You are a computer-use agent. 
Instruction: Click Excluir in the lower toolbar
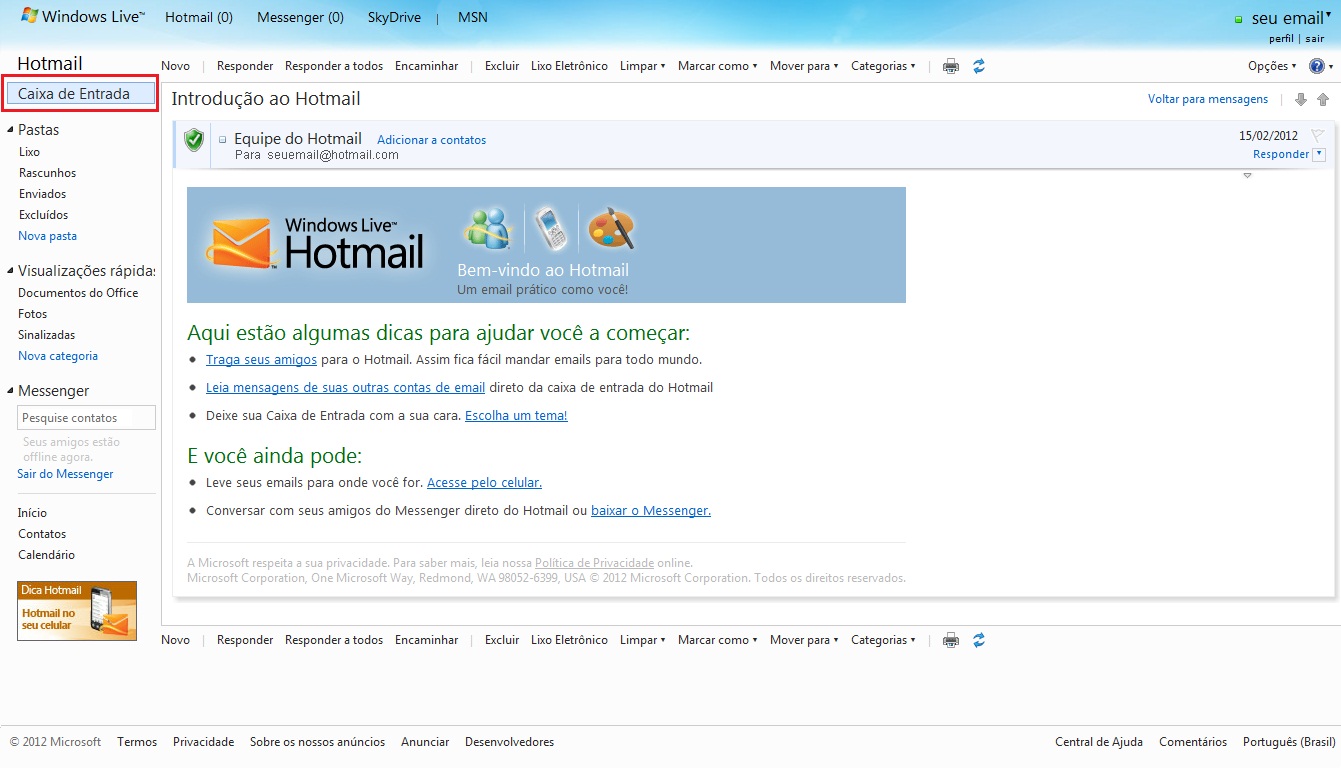tap(502, 640)
